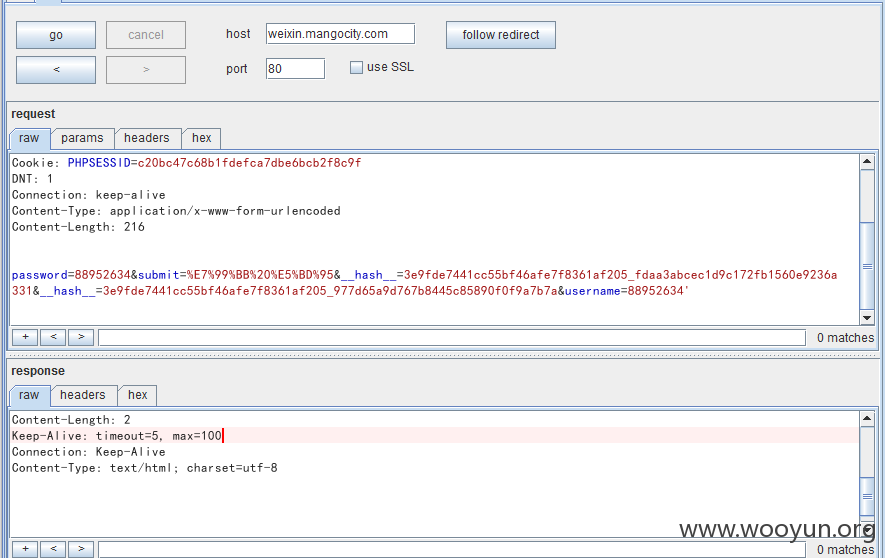Click the Connection: keep-alive request line
885x558 pixels.
(x=89, y=195)
